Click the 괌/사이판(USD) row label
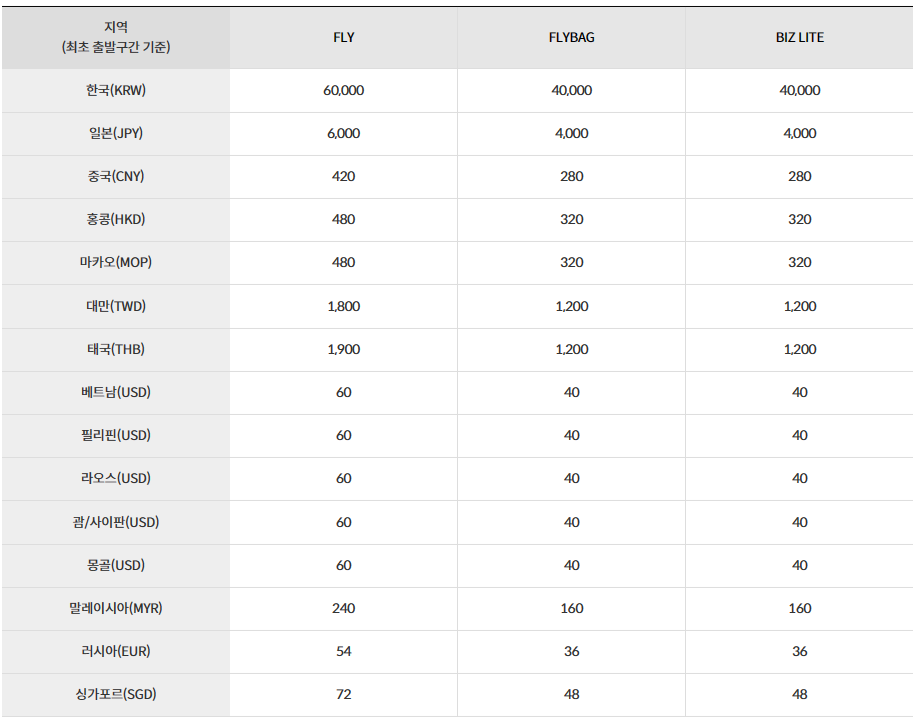Screen dimensions: 916x722 (x=116, y=522)
